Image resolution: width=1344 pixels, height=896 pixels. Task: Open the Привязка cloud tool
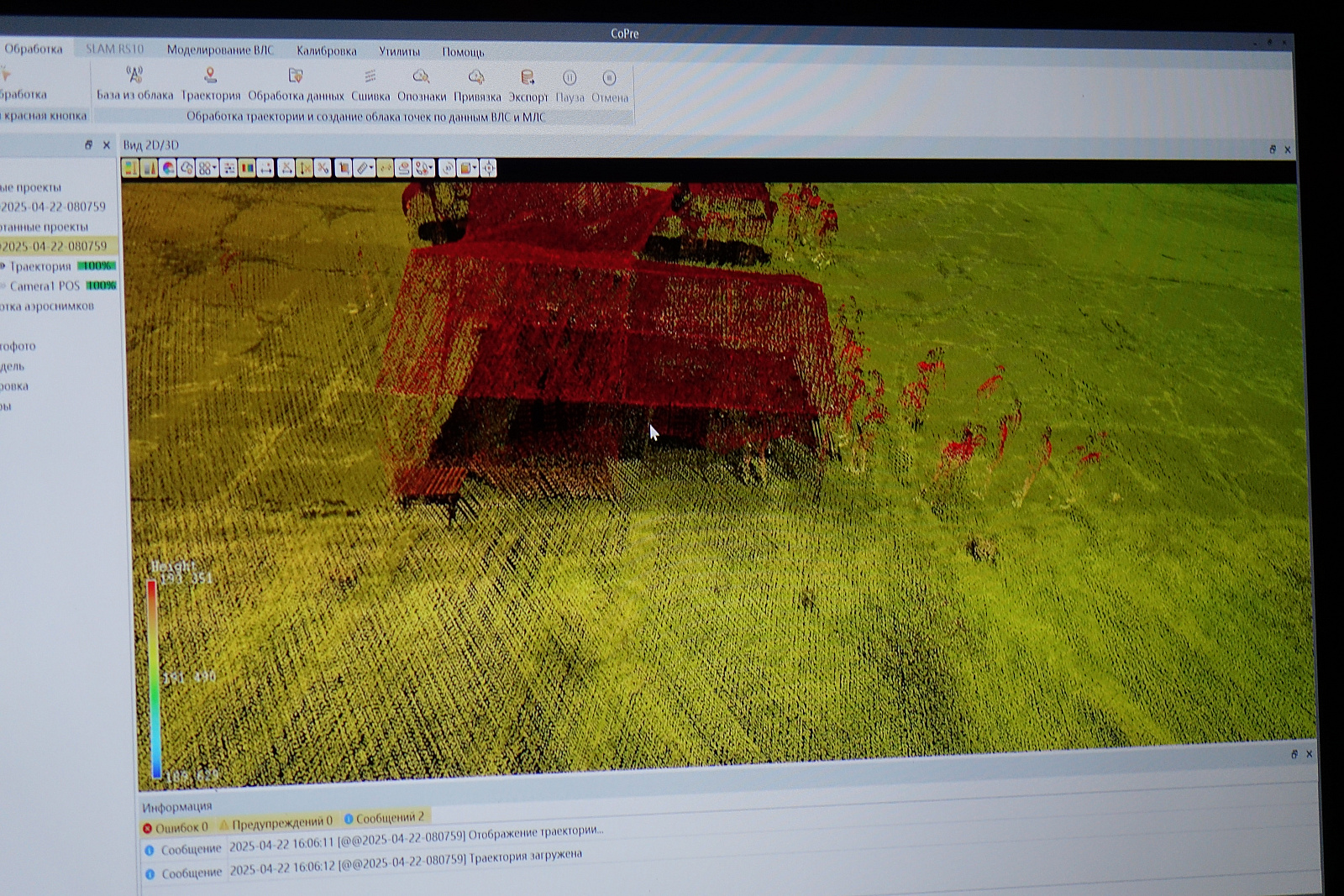pyautogui.click(x=476, y=78)
